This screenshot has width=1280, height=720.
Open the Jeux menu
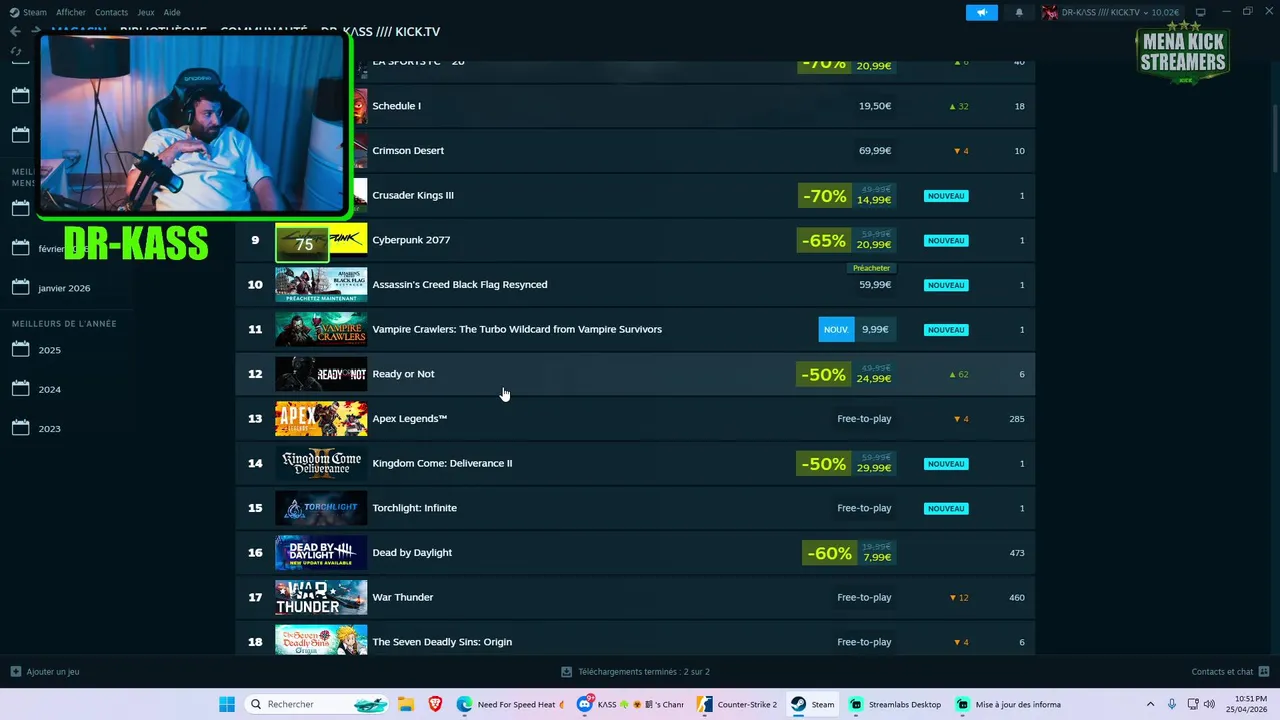146,12
